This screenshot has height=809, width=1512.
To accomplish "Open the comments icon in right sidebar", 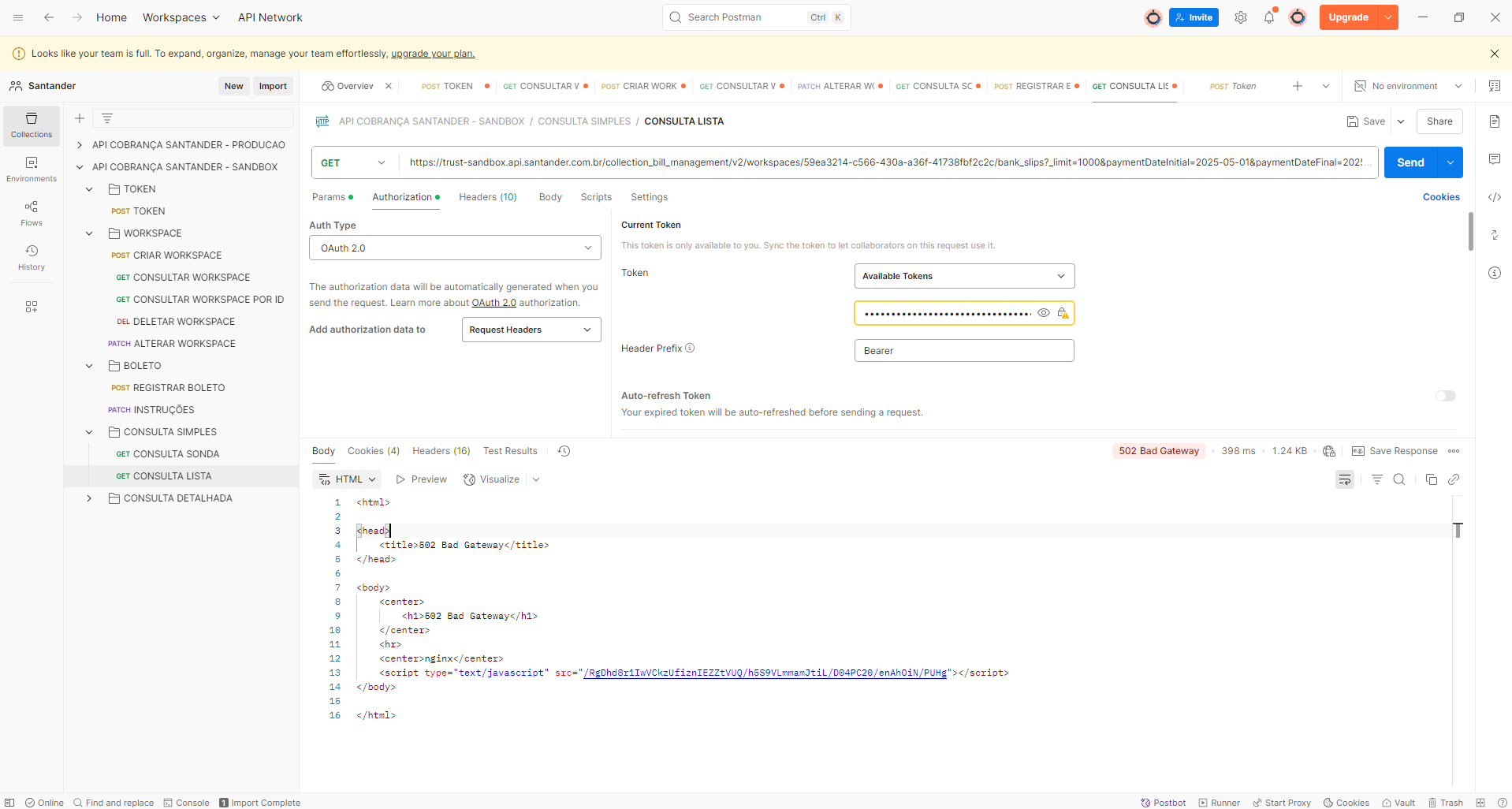I will tap(1495, 159).
